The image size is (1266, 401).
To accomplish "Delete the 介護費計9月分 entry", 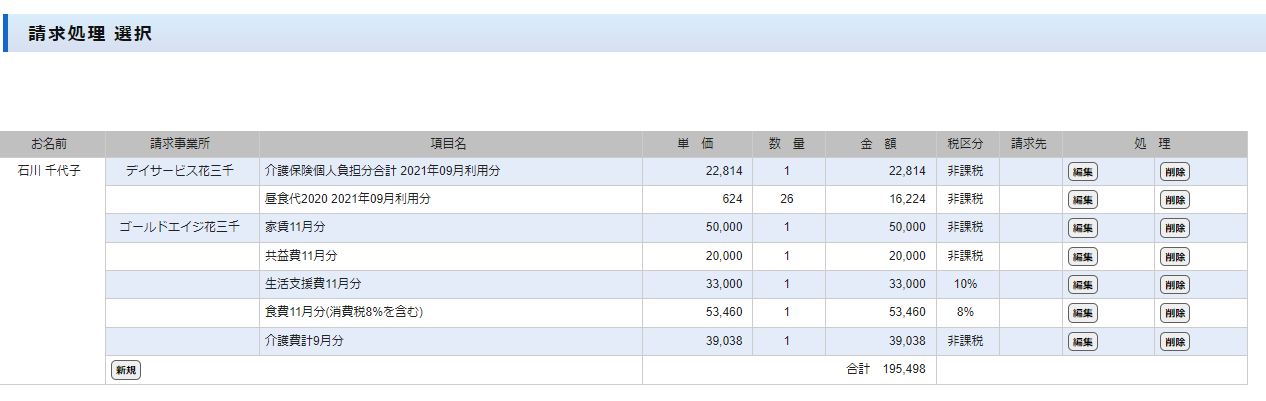I will pos(1174,342).
